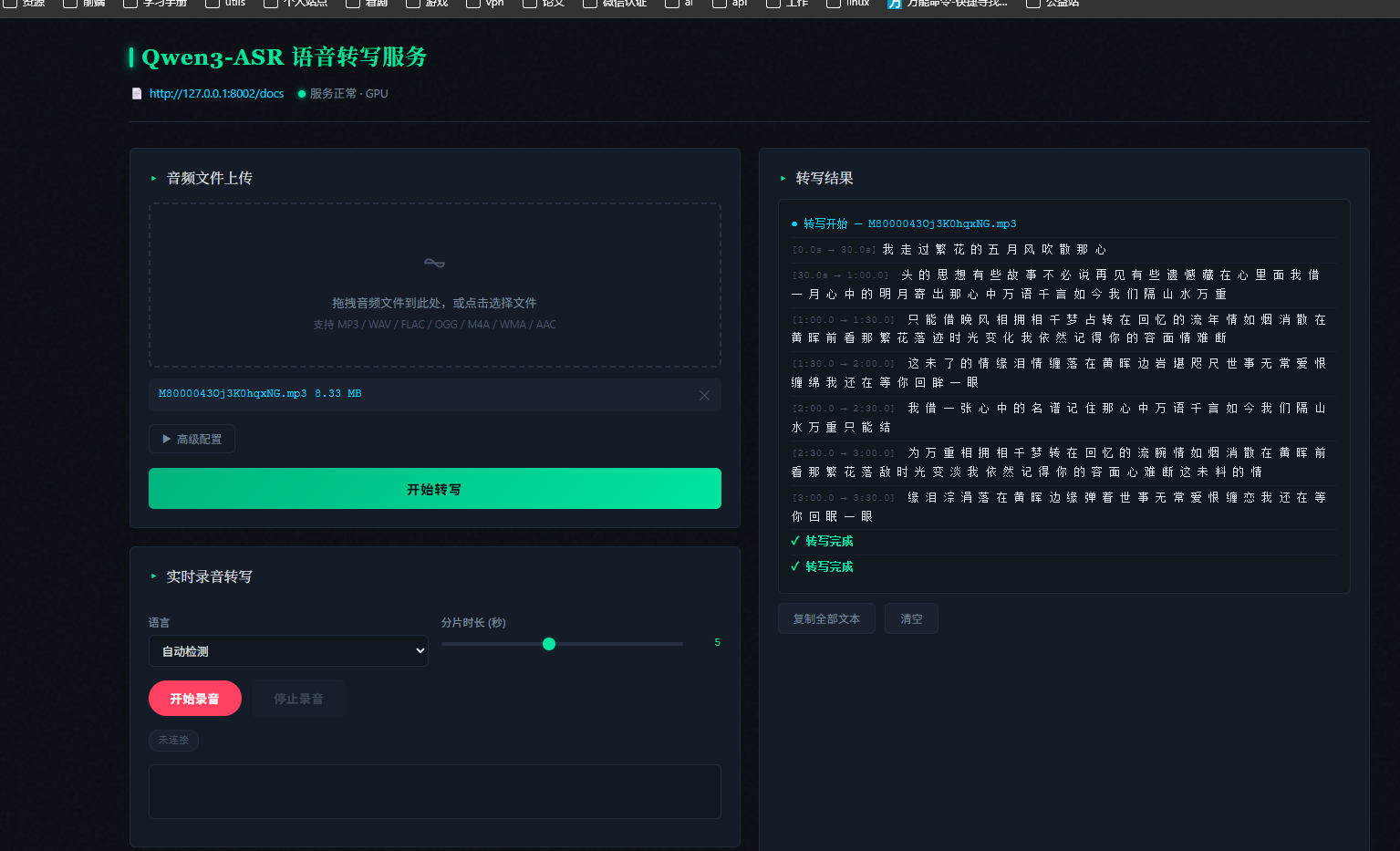Click the triangle beside the 音频文件上传 heading
This screenshot has height=851, width=1400.
coord(153,179)
